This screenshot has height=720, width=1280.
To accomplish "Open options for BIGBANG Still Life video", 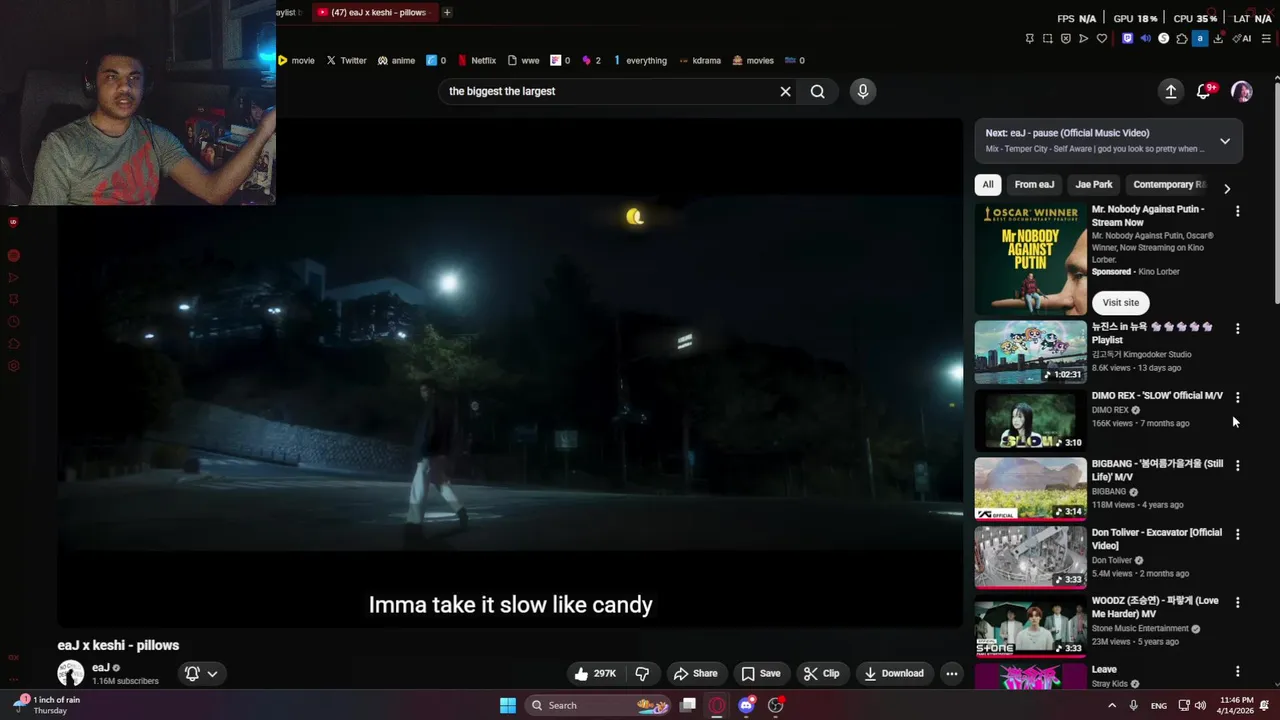I will tap(1237, 466).
